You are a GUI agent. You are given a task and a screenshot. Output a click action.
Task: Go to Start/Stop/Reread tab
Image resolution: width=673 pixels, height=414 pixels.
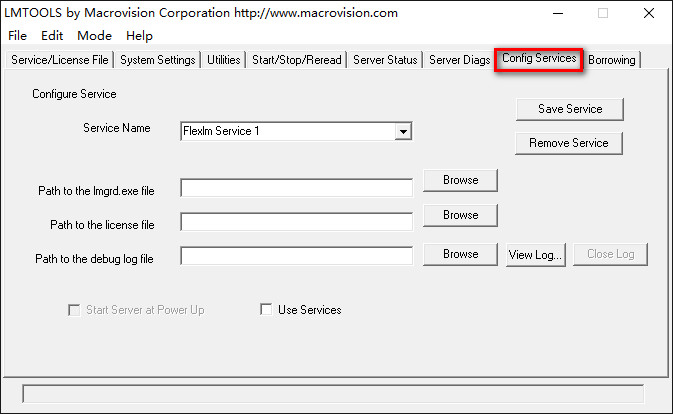(x=297, y=60)
